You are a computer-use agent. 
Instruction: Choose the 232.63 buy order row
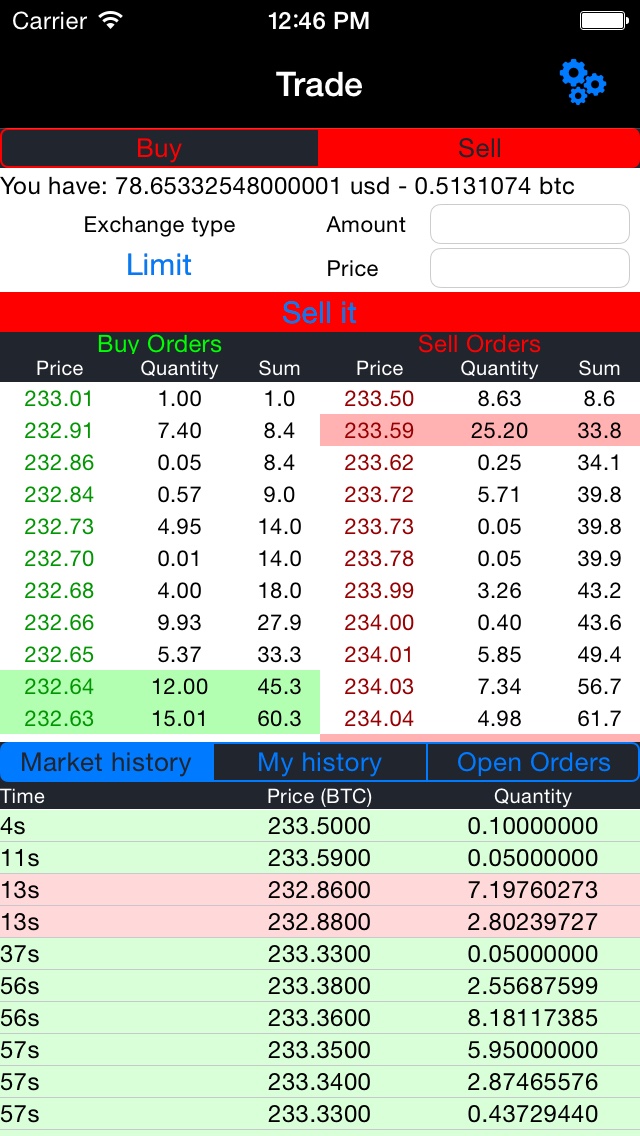pyautogui.click(x=160, y=719)
